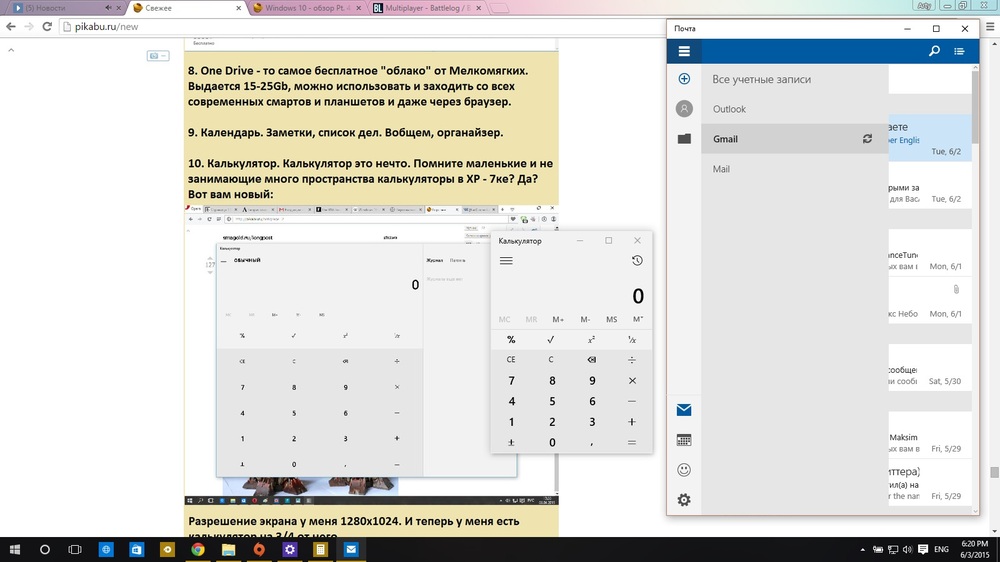Switch to the Calendar app icon
The height and width of the screenshot is (562, 1000).
coord(684,440)
